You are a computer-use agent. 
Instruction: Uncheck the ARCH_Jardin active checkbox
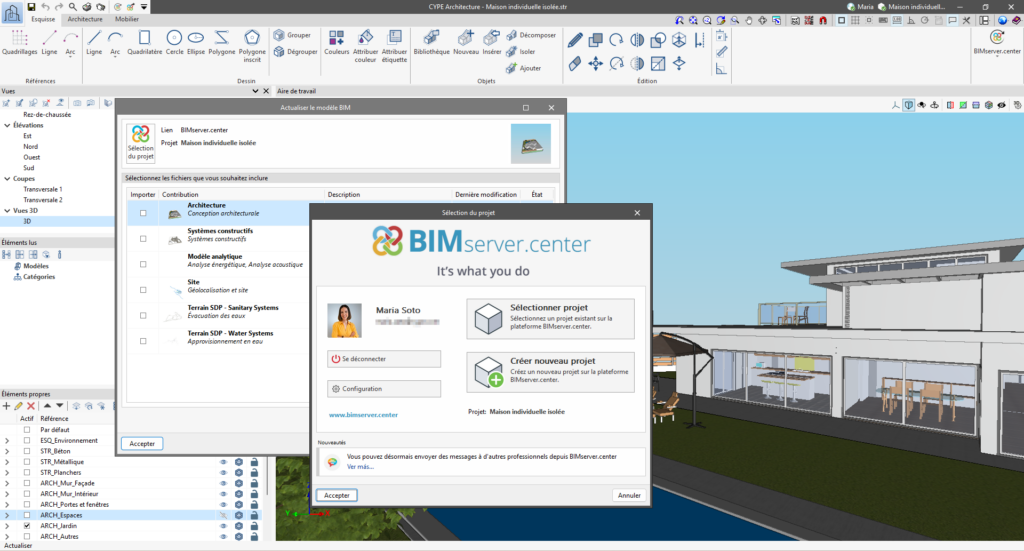point(27,526)
